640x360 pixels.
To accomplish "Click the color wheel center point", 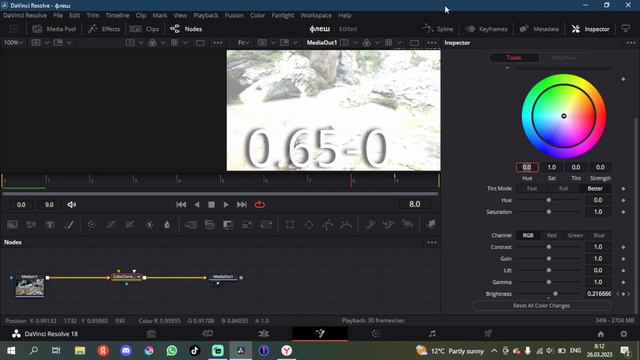I will (x=564, y=116).
